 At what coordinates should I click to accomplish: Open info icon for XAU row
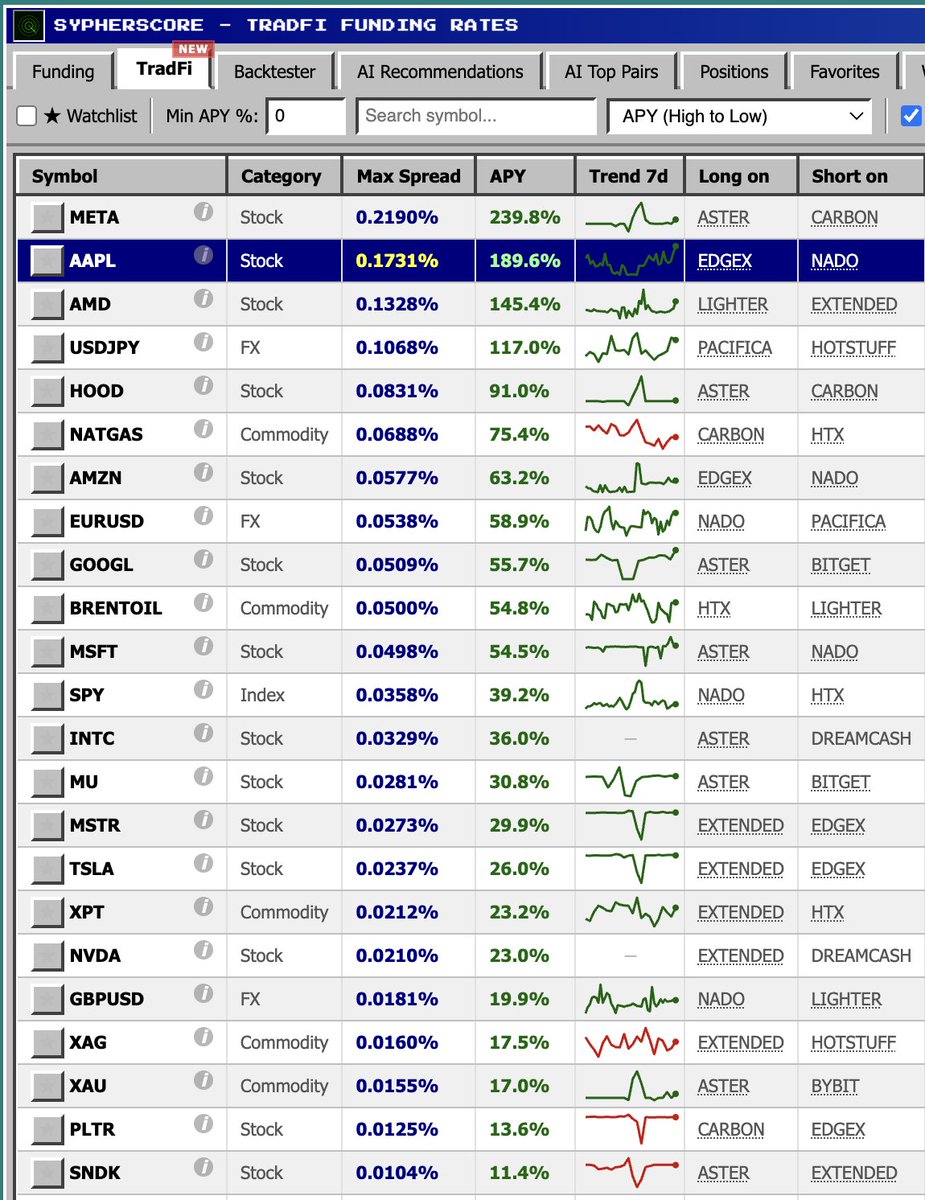point(203,1081)
